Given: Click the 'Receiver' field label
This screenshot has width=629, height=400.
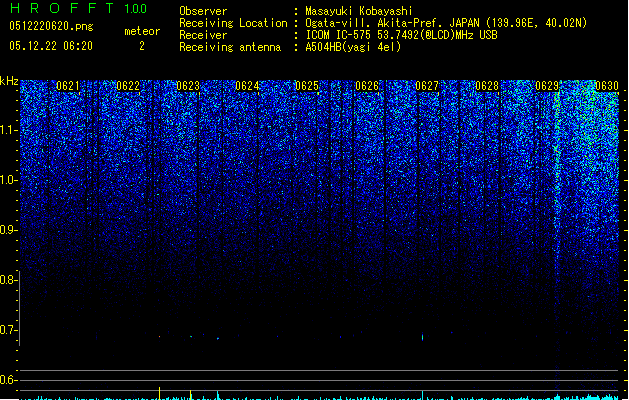Looking at the screenshot, I should tap(203, 35).
